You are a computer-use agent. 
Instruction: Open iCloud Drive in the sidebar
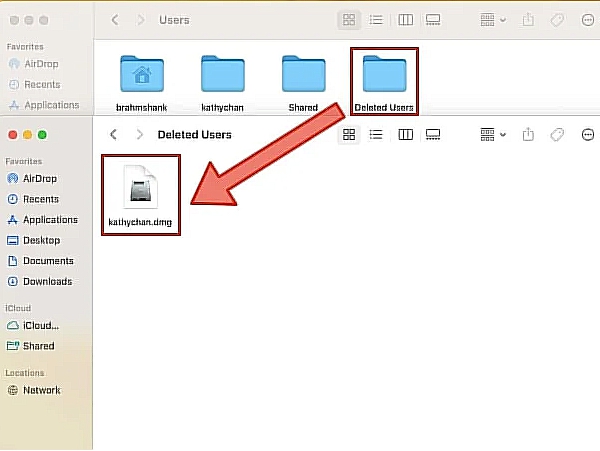(33, 326)
